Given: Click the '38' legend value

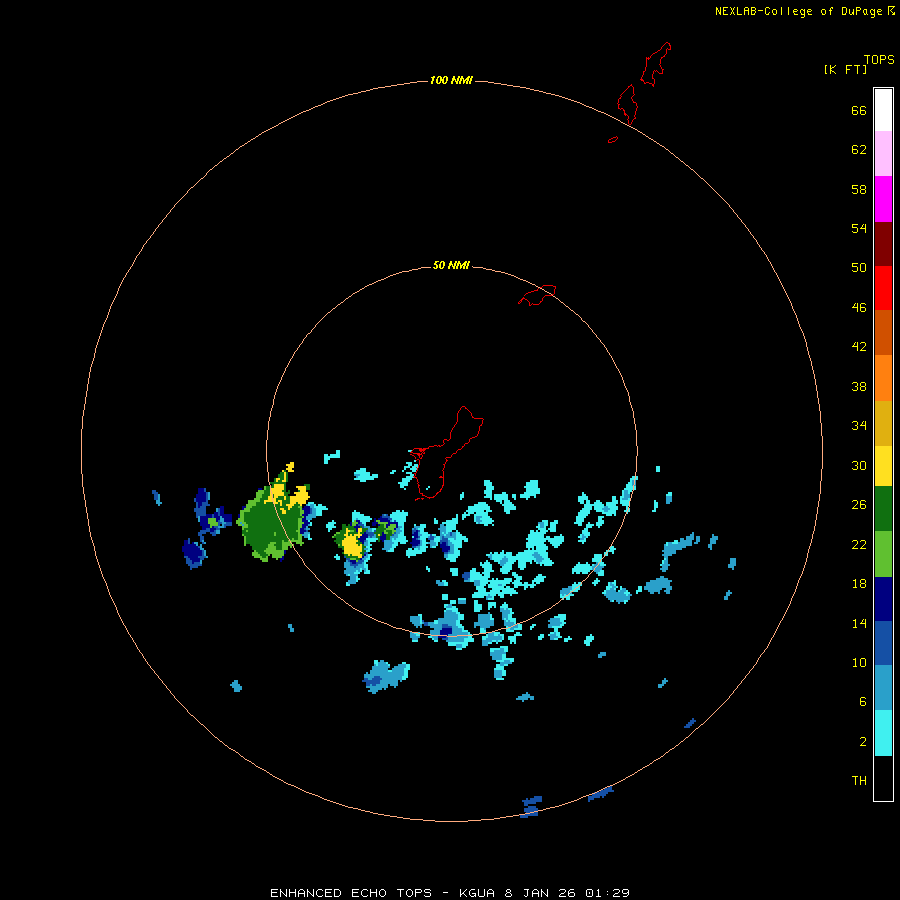Looking at the screenshot, I should click(x=859, y=386).
